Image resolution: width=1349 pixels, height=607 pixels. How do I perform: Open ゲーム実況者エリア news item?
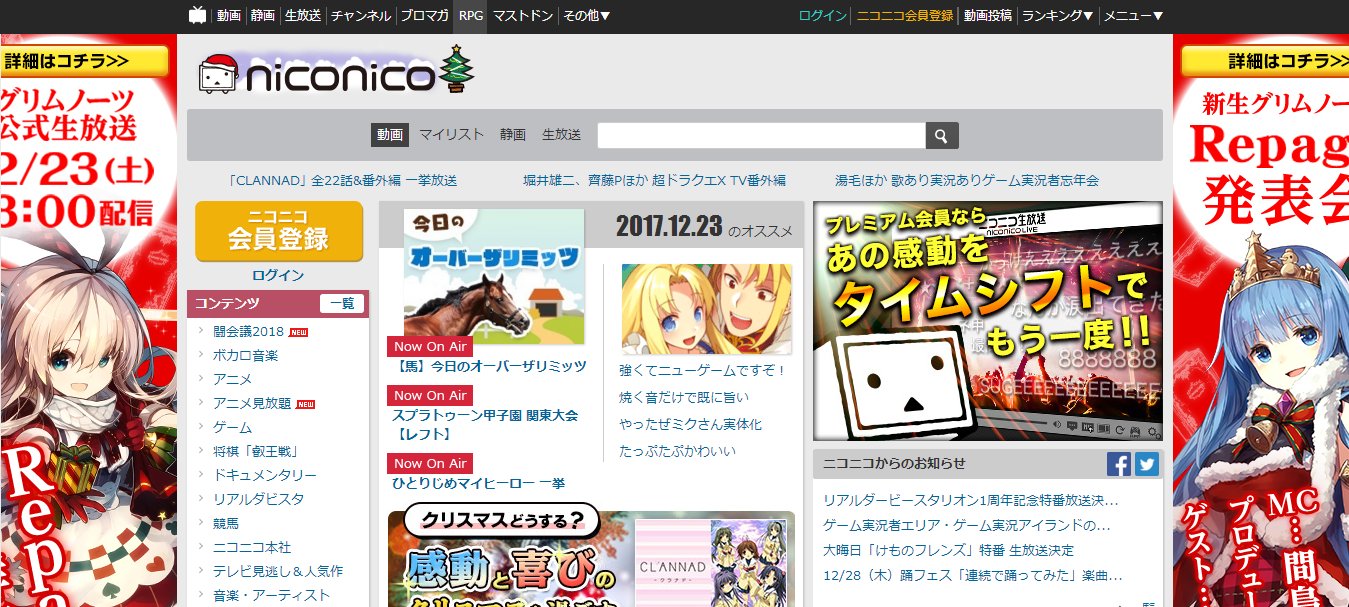tap(966, 524)
